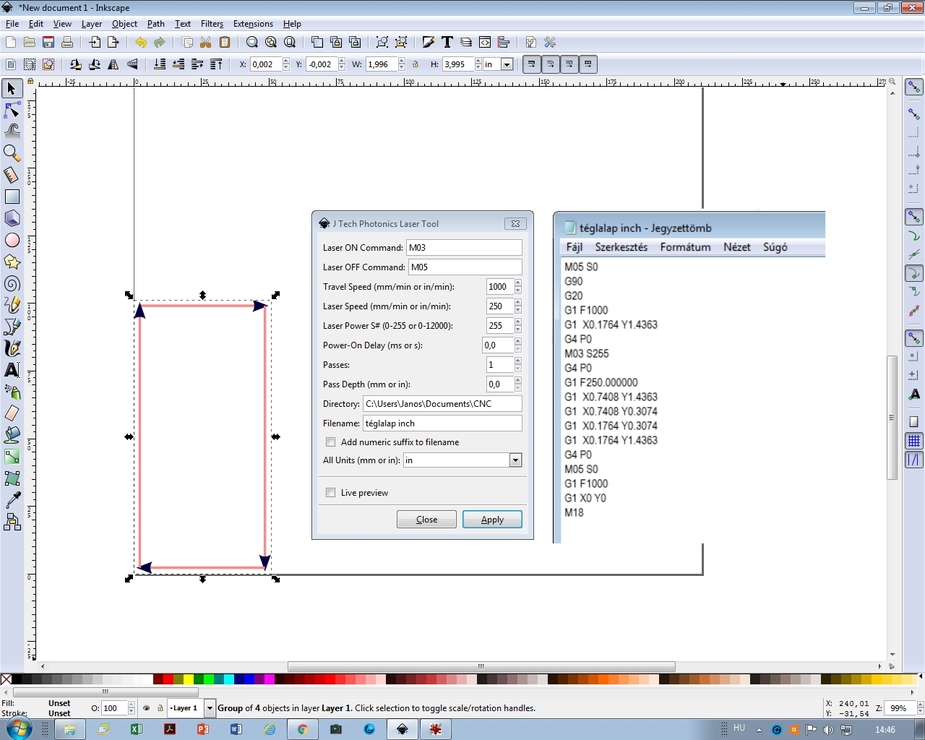Choose the Dropper color picker tool

(x=12, y=500)
